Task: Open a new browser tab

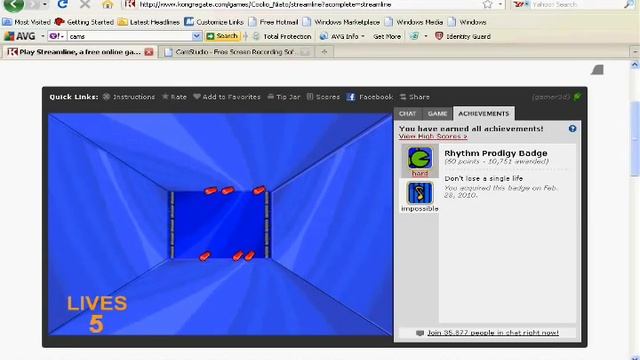Action: (324, 52)
